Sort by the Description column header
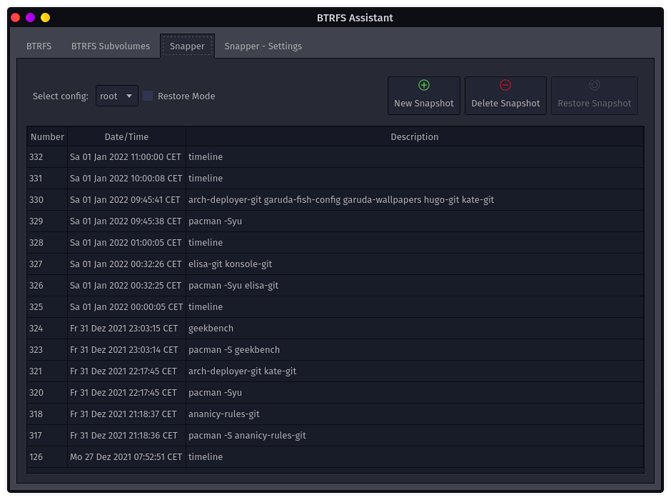This screenshot has width=671, height=500. [414, 137]
